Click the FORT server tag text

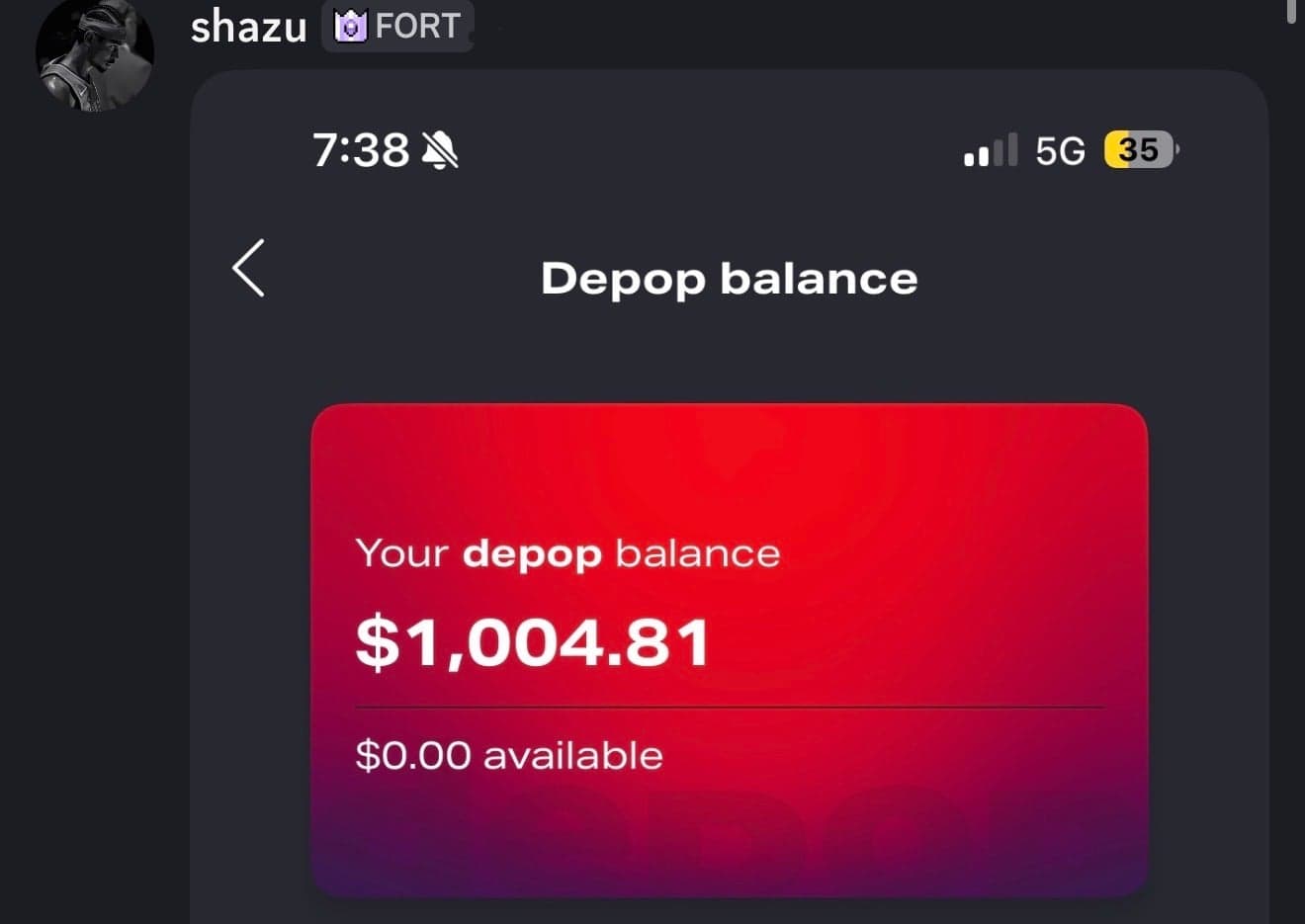tap(417, 26)
